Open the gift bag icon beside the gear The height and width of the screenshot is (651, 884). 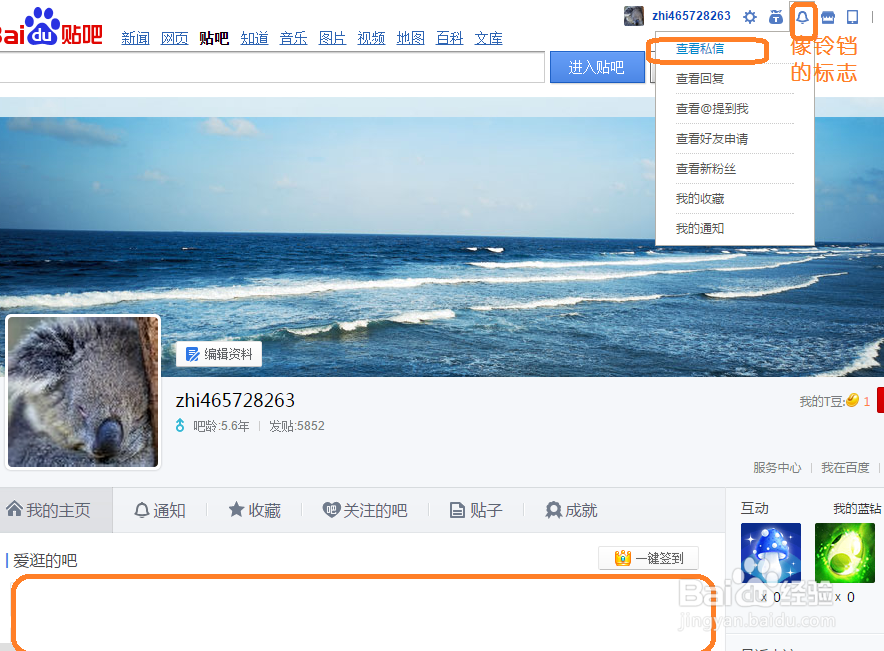(776, 17)
